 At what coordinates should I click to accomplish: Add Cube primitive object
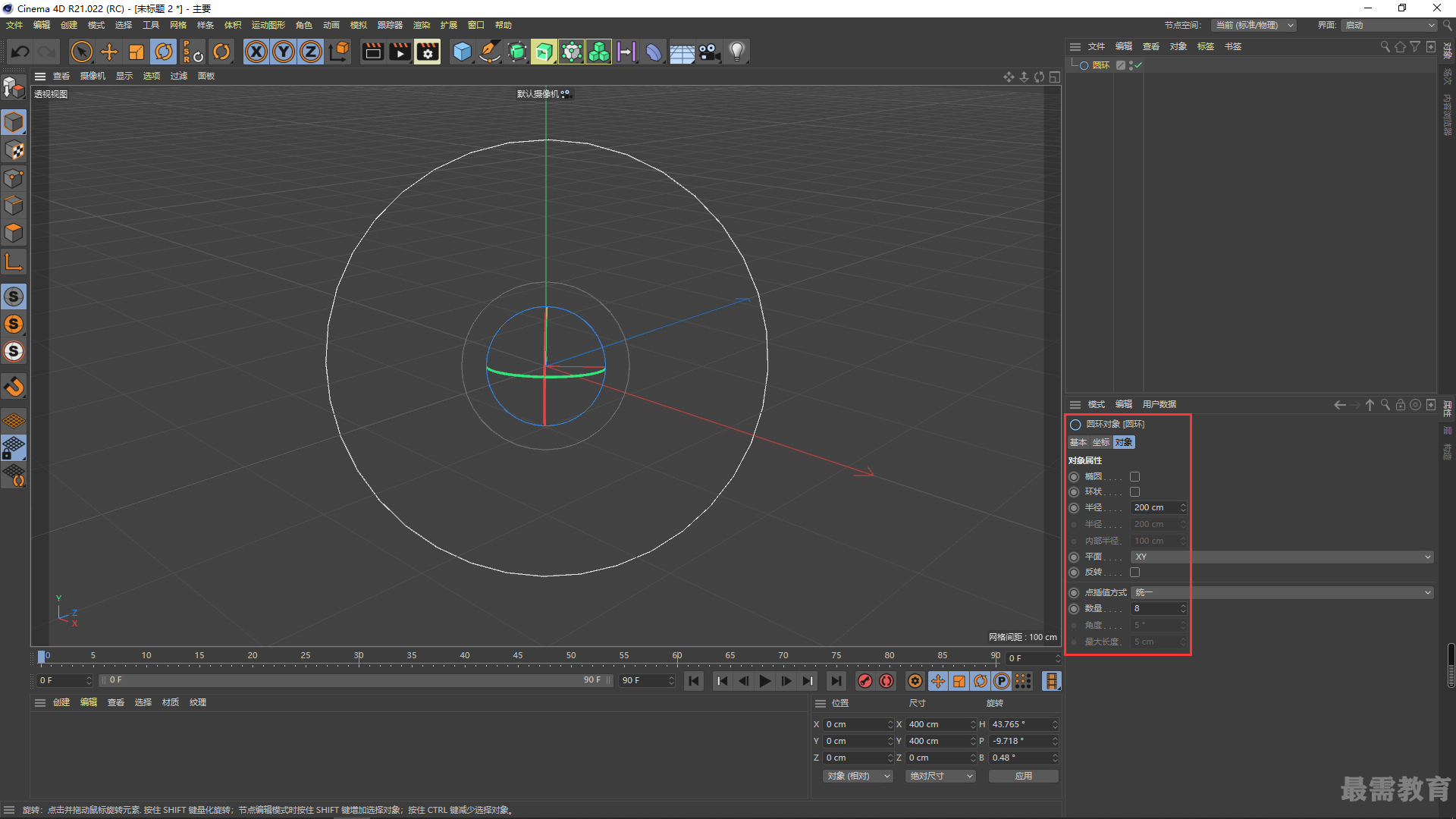click(x=462, y=52)
